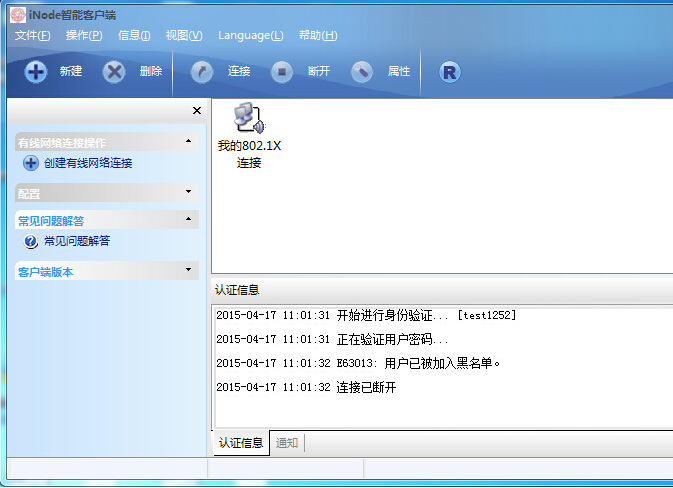Click log line 连接已断开
Screen dimensions: 673x488
coord(306,388)
